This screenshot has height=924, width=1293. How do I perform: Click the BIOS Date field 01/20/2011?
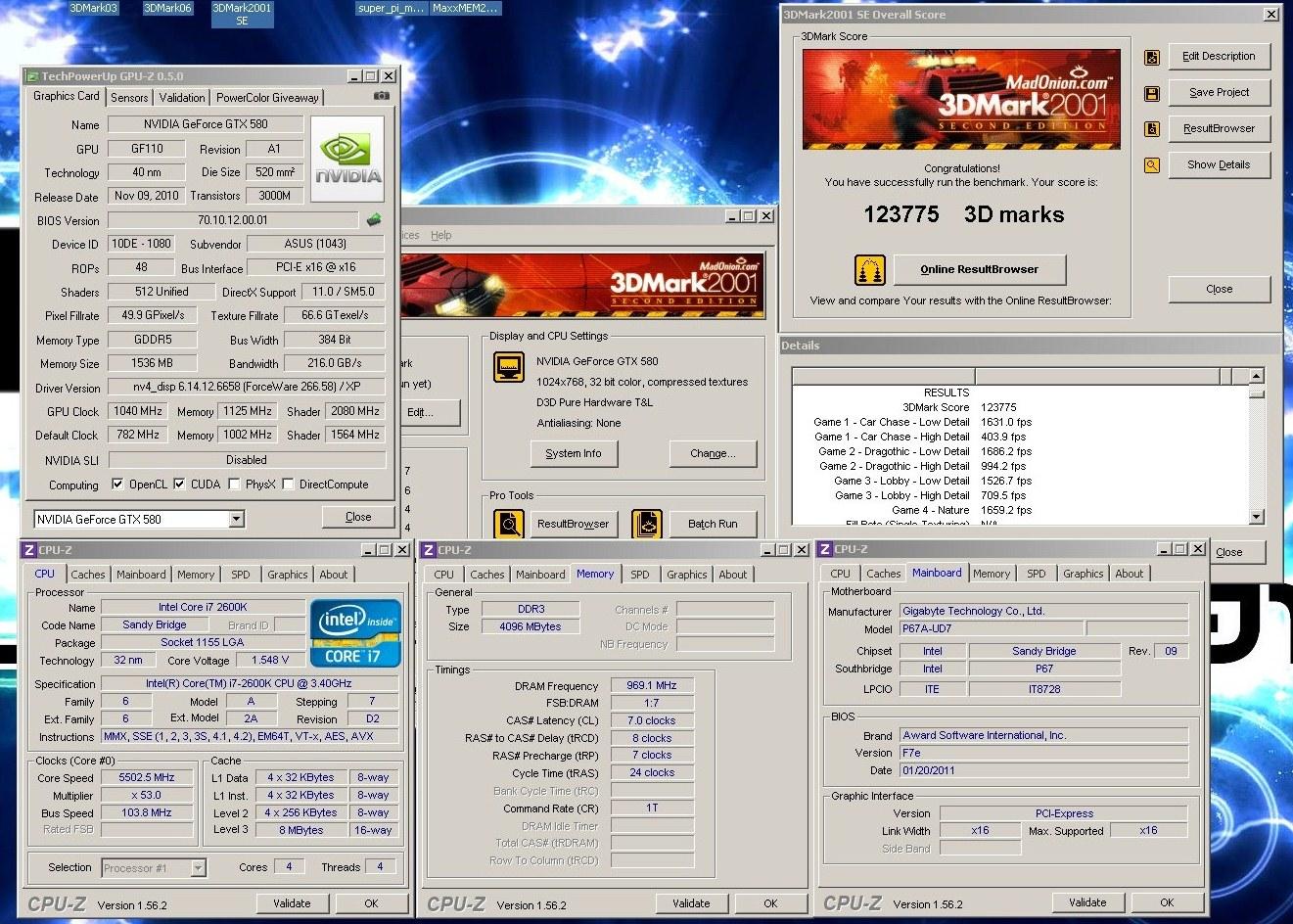pos(1043,770)
